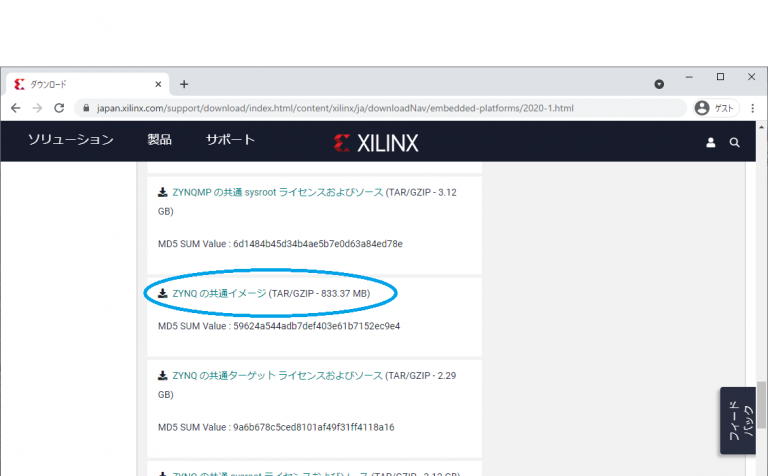The width and height of the screenshot is (768, 476).
Task: Open Chrome three-dot menu
Action: click(x=751, y=108)
